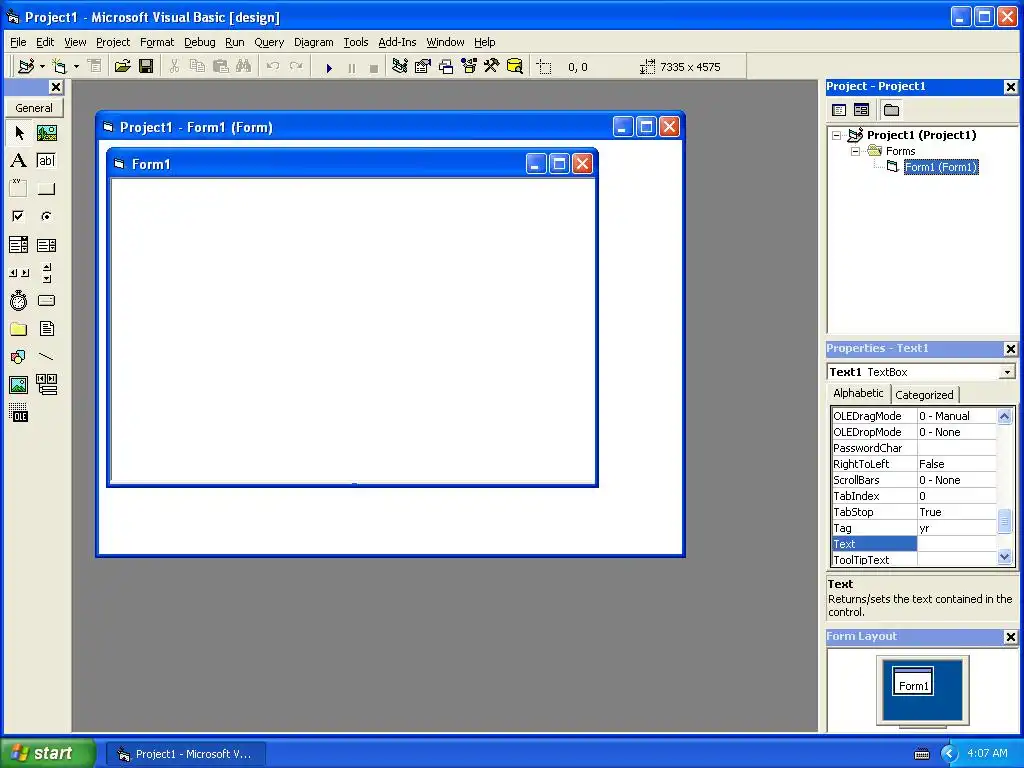
Task: Select the ListBox control tool
Action: (46, 245)
